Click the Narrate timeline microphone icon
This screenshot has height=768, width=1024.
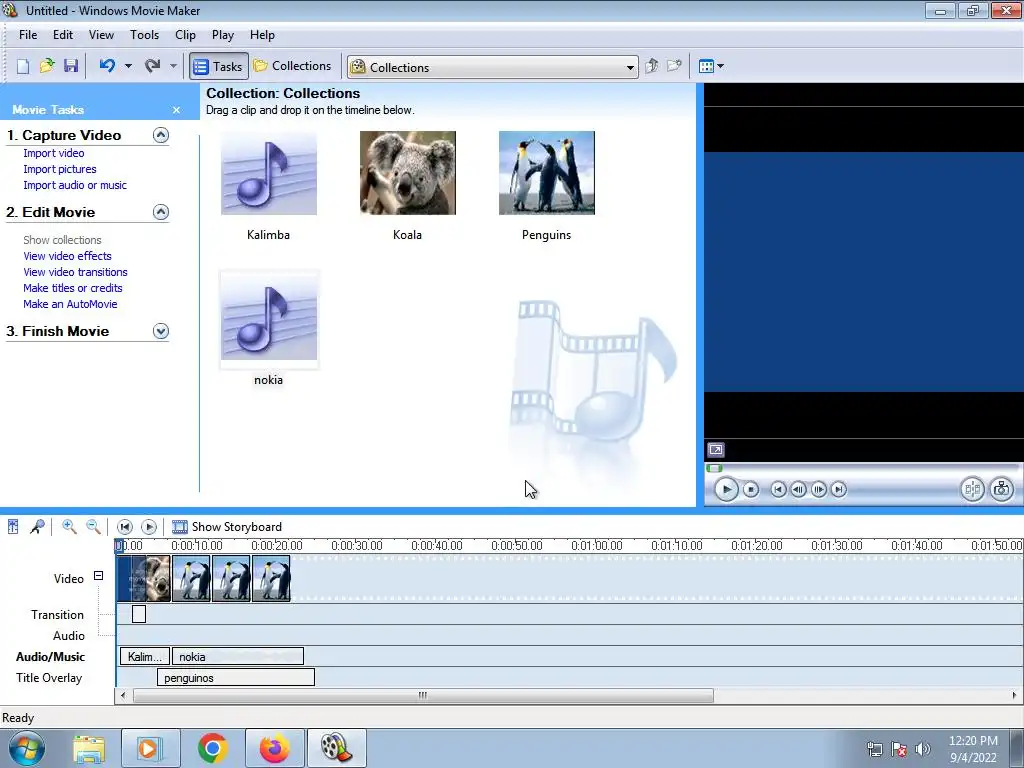click(37, 526)
